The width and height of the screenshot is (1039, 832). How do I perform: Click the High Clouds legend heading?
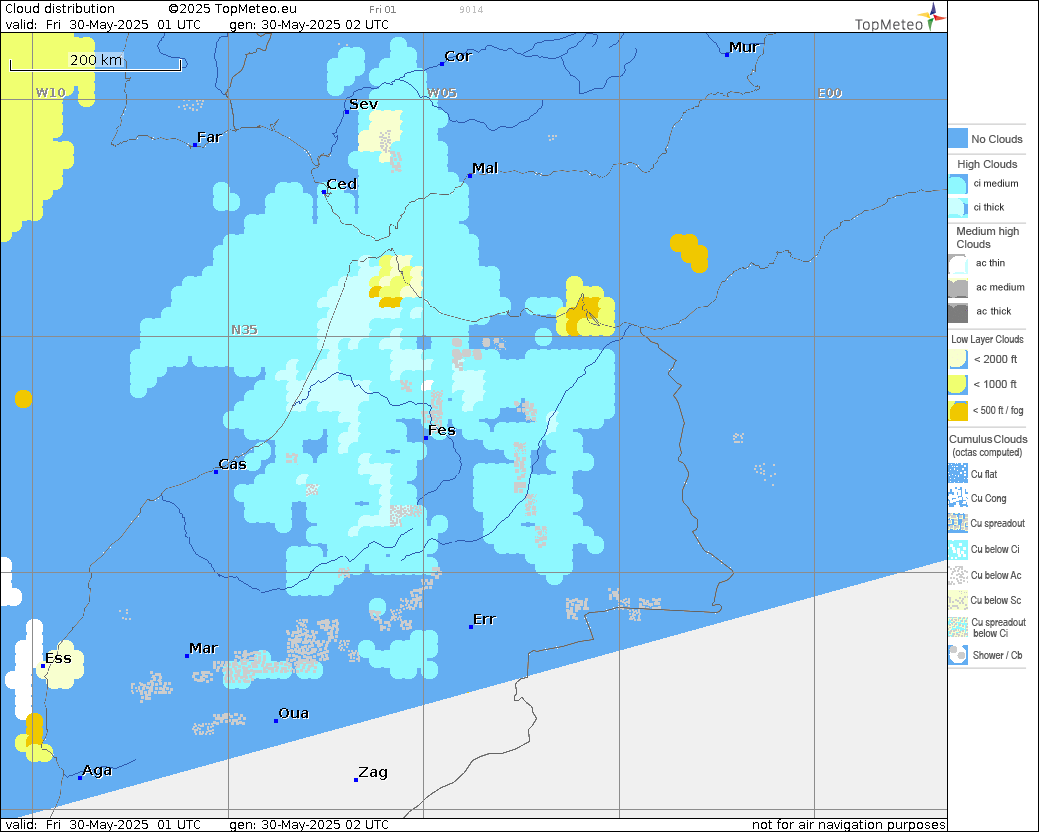pyautogui.click(x=987, y=164)
